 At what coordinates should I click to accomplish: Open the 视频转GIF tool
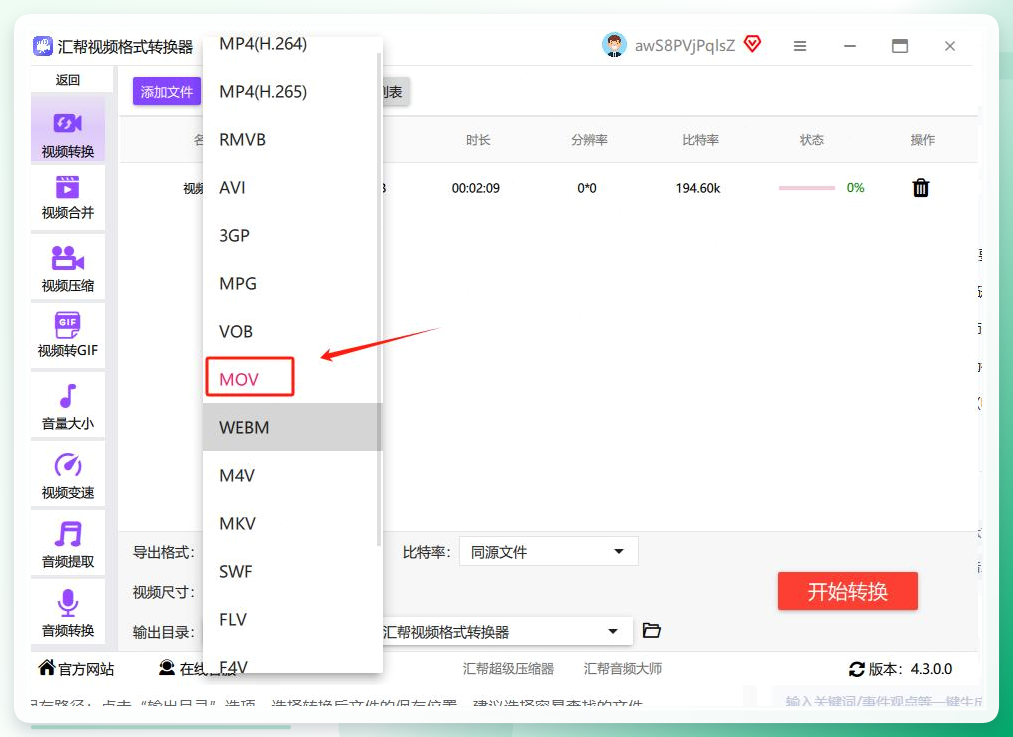tap(68, 335)
